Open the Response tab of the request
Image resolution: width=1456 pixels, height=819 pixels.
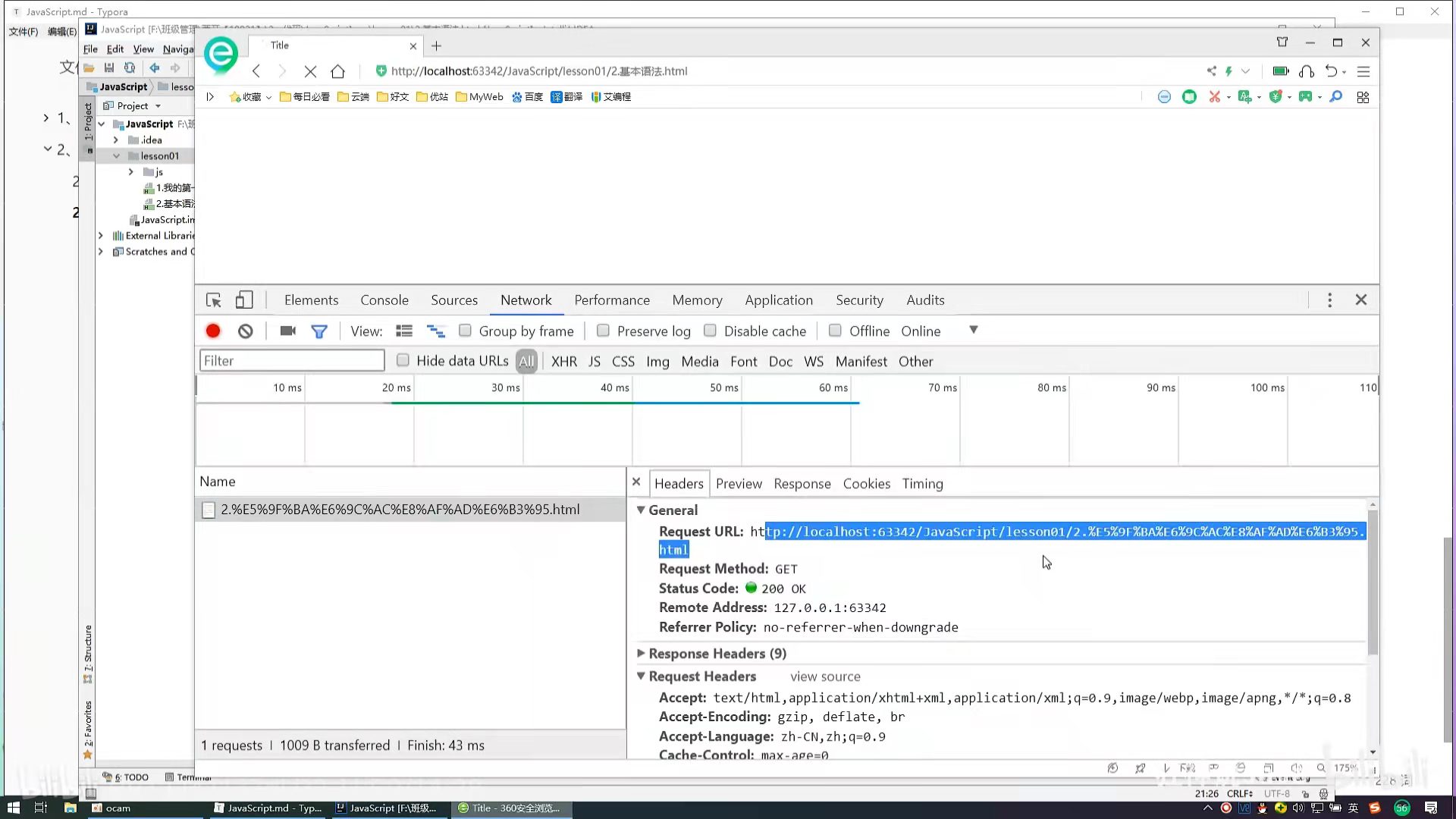[802, 484]
